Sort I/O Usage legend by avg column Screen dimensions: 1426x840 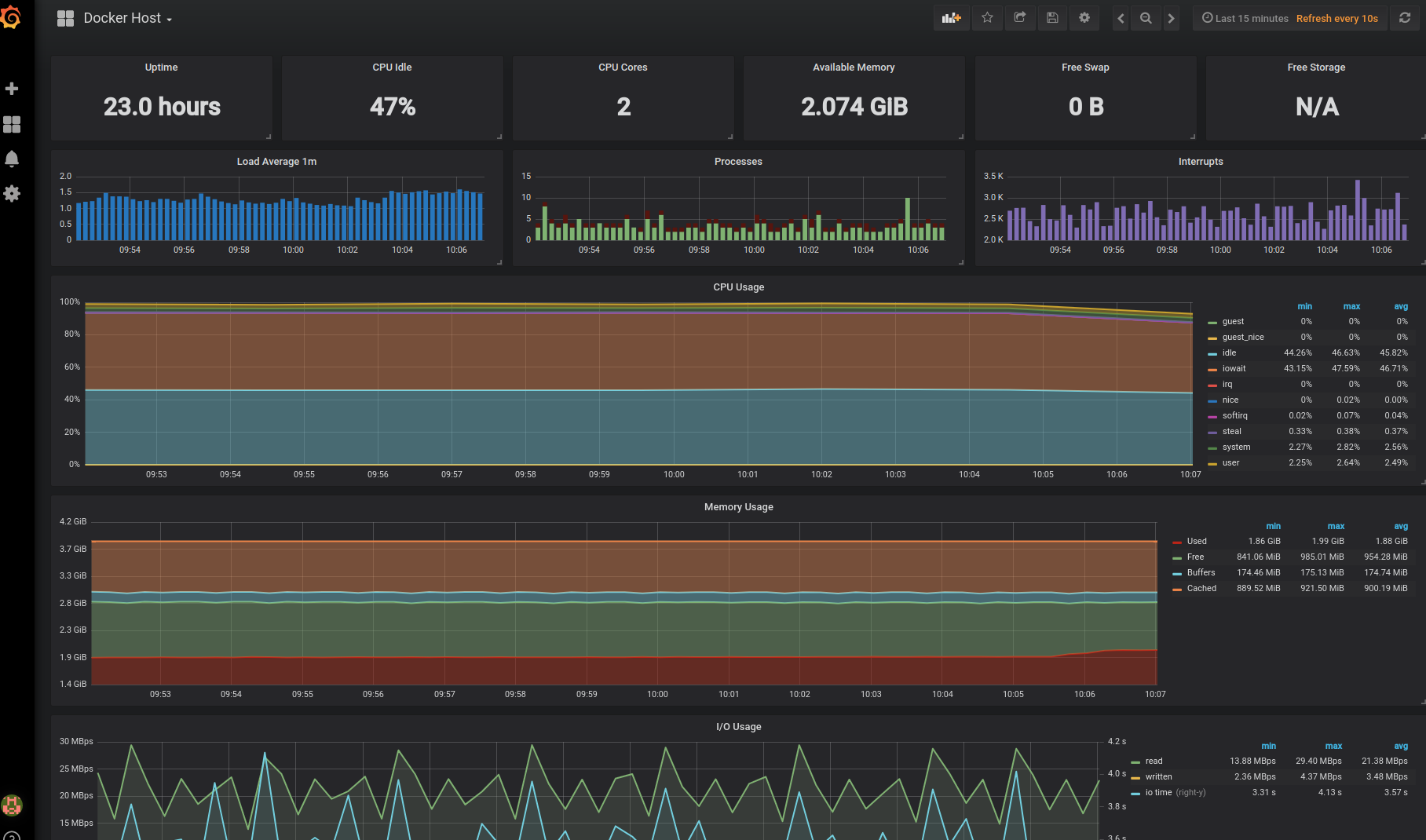pyautogui.click(x=1401, y=747)
